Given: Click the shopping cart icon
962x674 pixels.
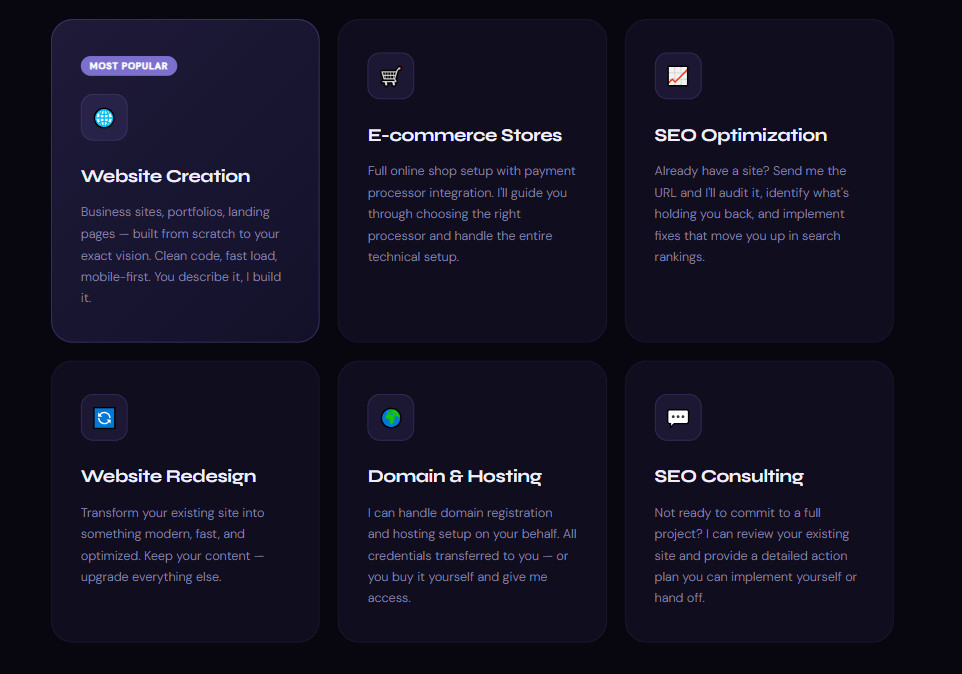Looking at the screenshot, I should (391, 76).
